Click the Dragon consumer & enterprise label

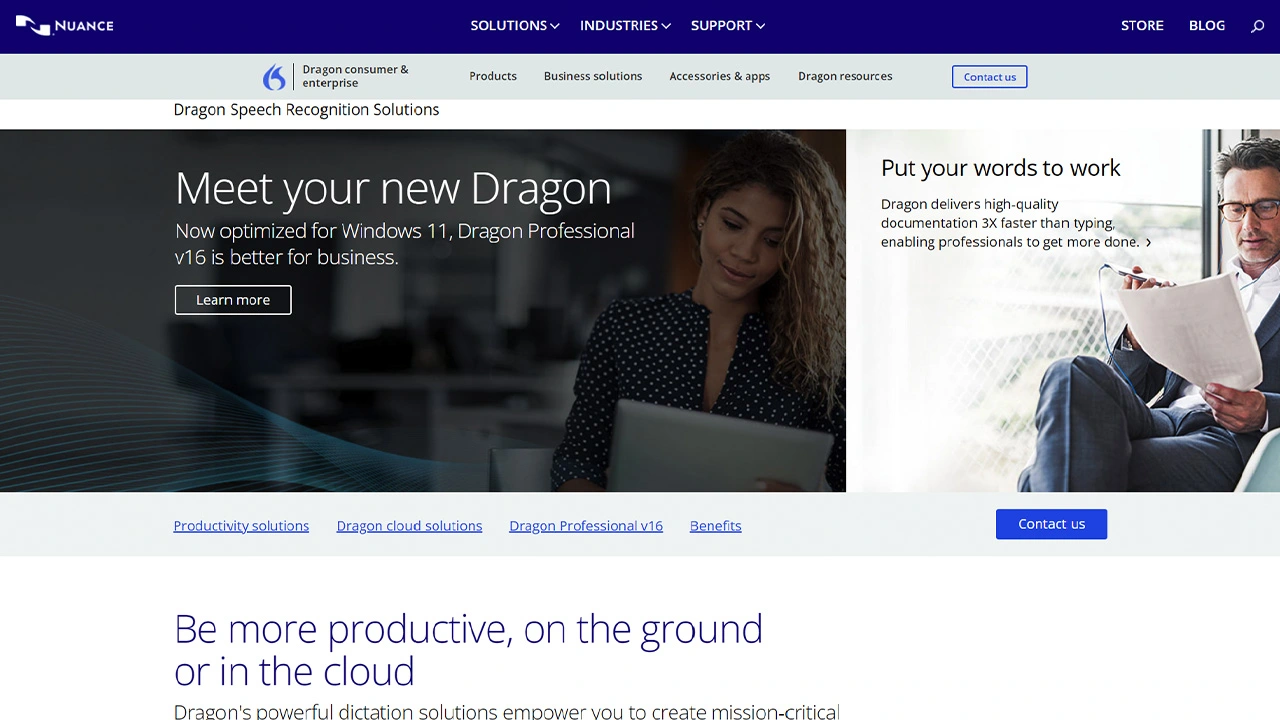356,76
